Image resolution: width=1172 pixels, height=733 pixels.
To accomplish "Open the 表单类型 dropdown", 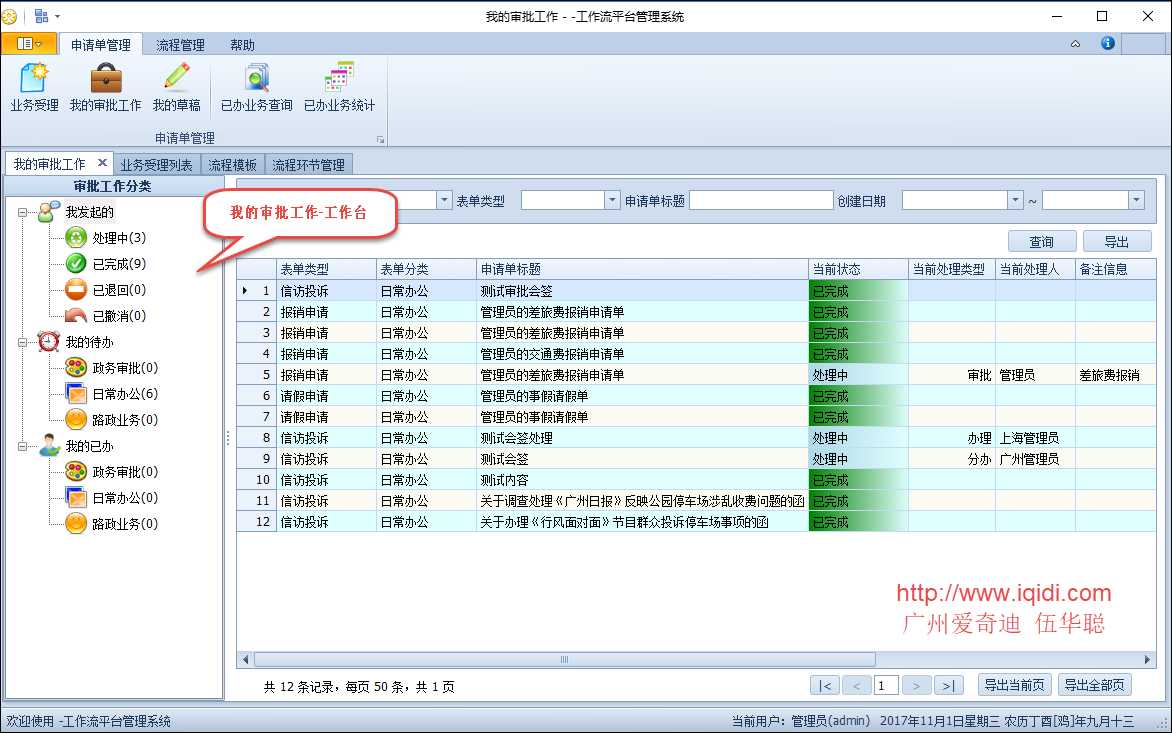I will coord(612,200).
